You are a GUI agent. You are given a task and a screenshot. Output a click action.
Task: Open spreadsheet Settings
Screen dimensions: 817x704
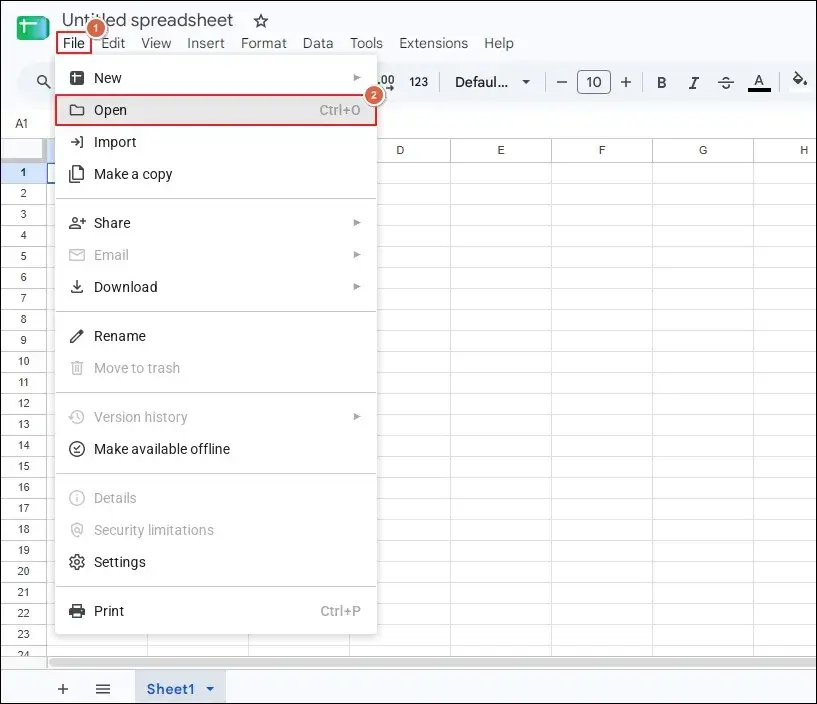(x=216, y=562)
